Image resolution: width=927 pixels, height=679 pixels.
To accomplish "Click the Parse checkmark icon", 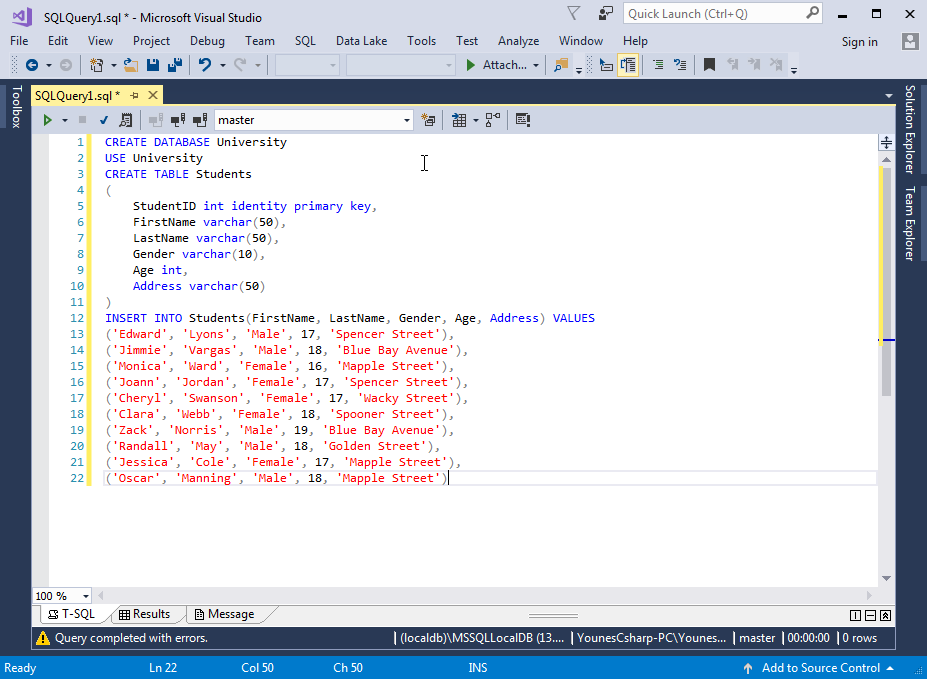I will [x=103, y=120].
